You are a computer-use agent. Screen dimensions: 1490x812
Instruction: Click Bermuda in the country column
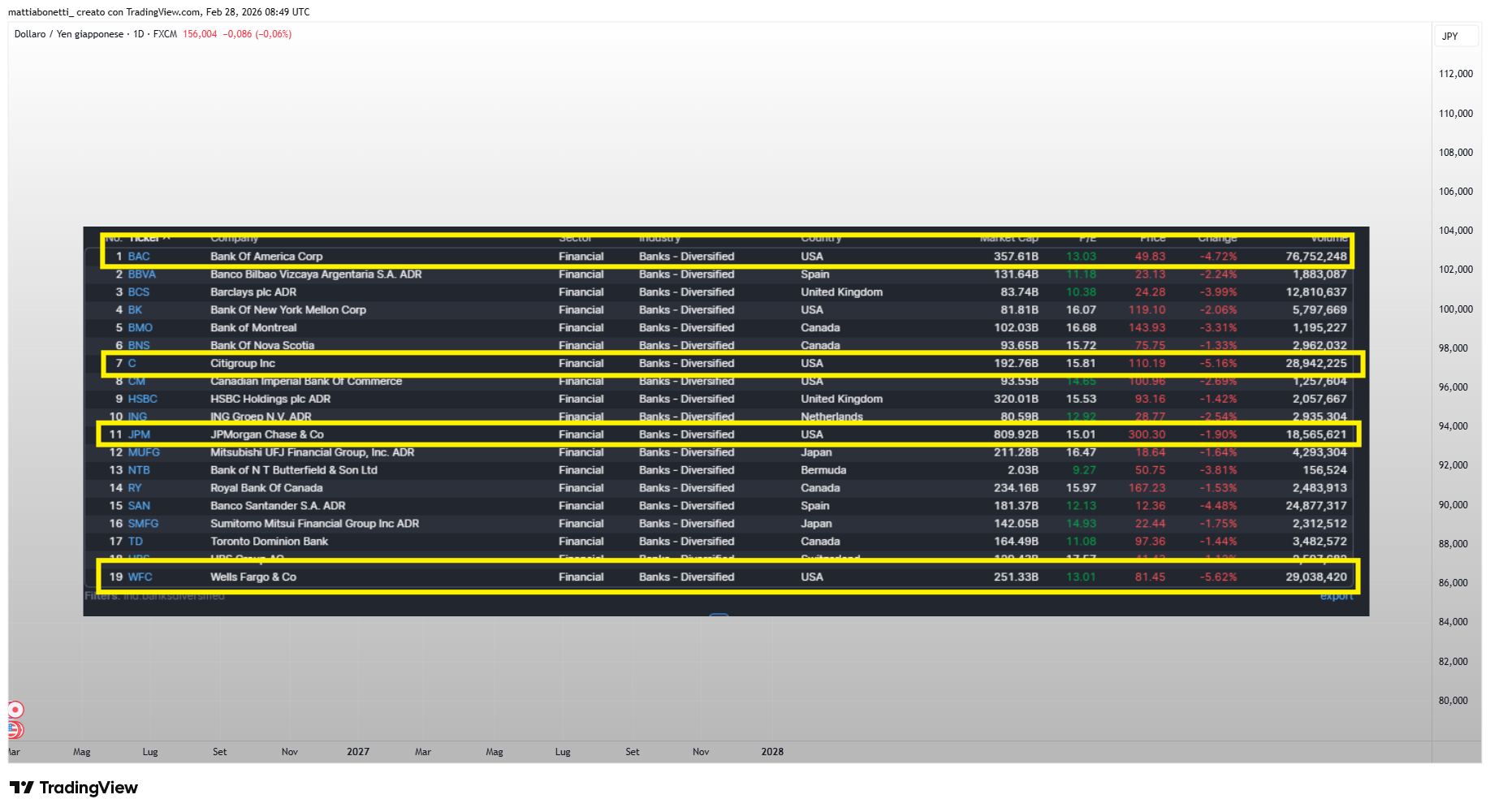coord(823,471)
